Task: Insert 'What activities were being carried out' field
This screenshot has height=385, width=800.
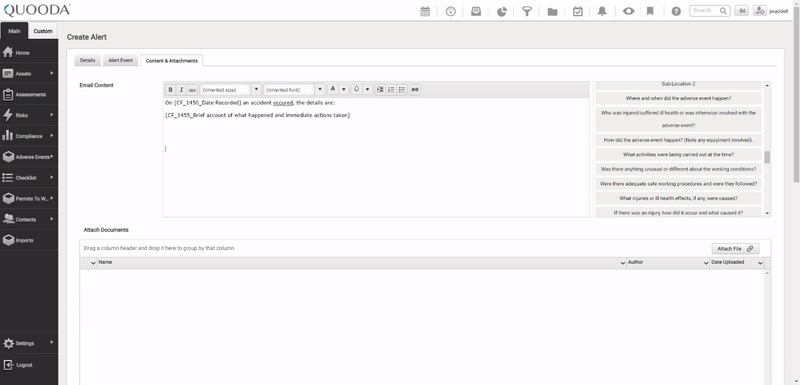Action: pos(679,155)
